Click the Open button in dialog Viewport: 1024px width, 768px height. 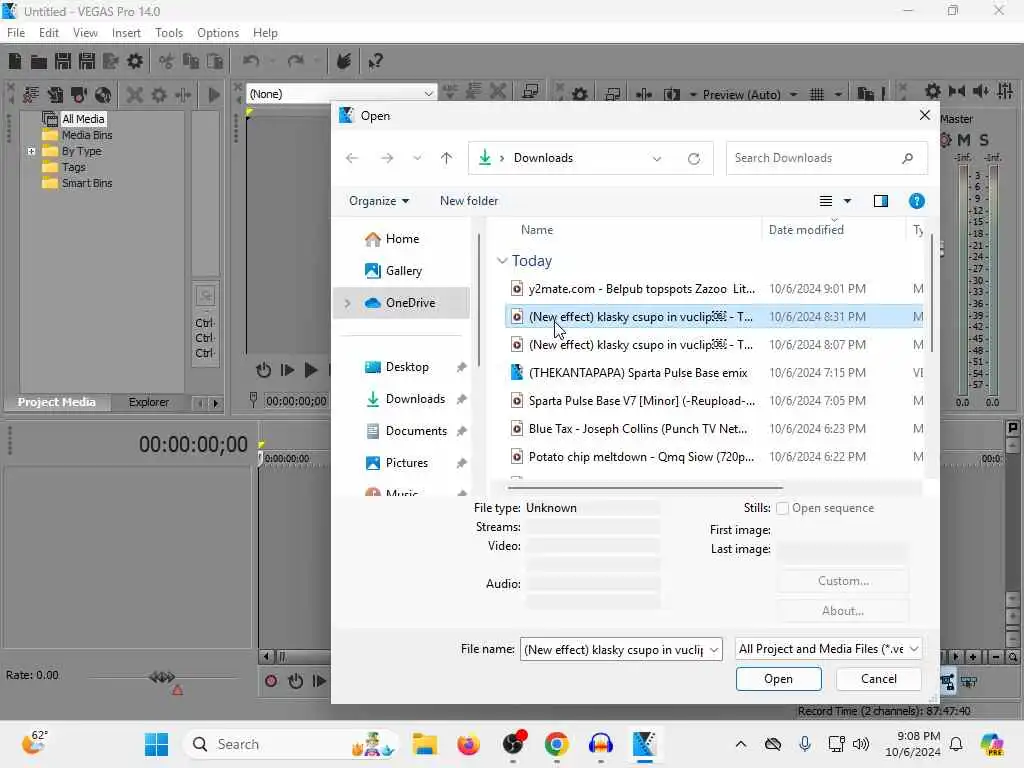click(x=778, y=679)
